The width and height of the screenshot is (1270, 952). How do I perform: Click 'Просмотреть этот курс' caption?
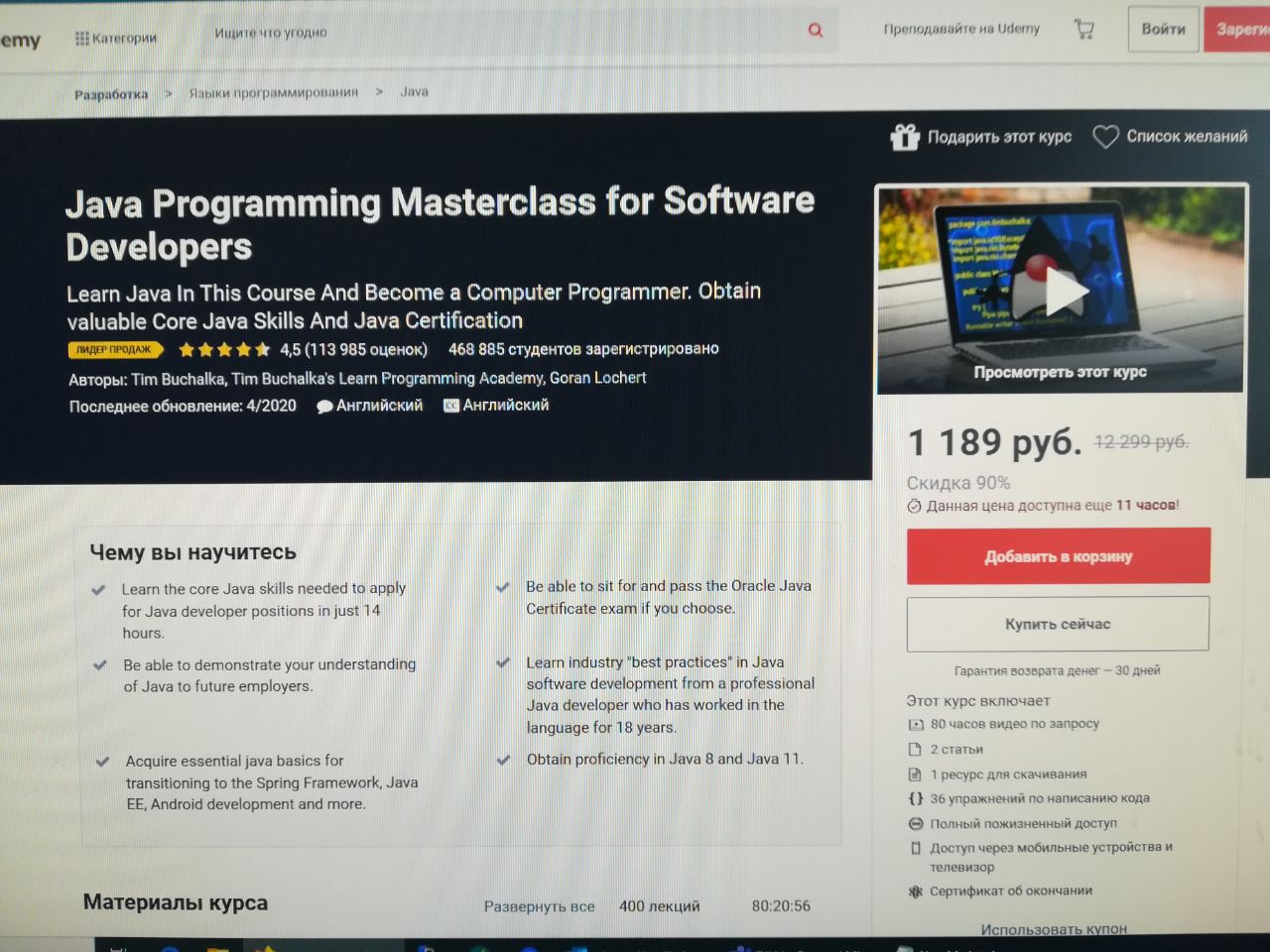1060,372
